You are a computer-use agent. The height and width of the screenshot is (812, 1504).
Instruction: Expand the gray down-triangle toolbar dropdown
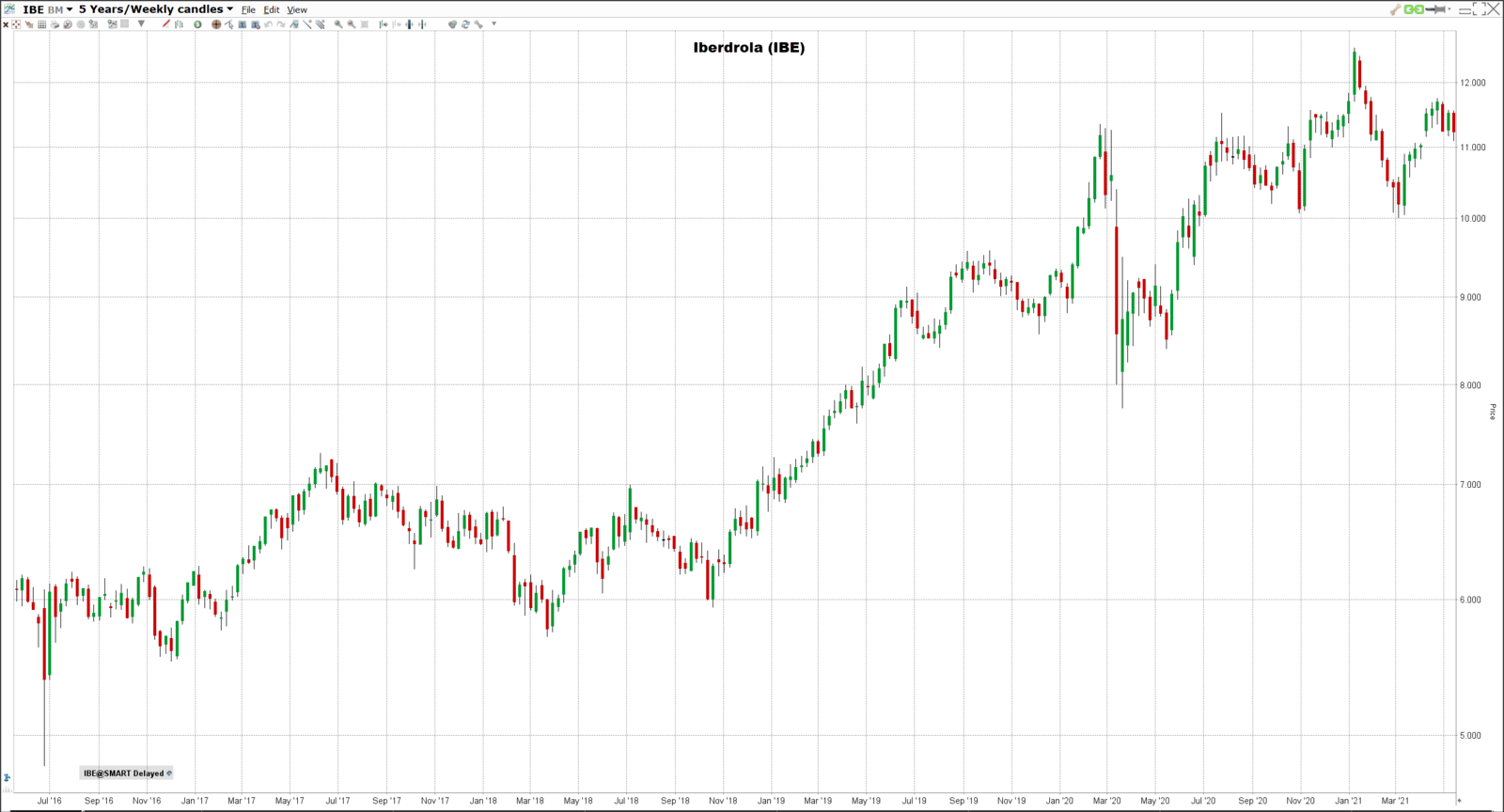click(x=141, y=23)
